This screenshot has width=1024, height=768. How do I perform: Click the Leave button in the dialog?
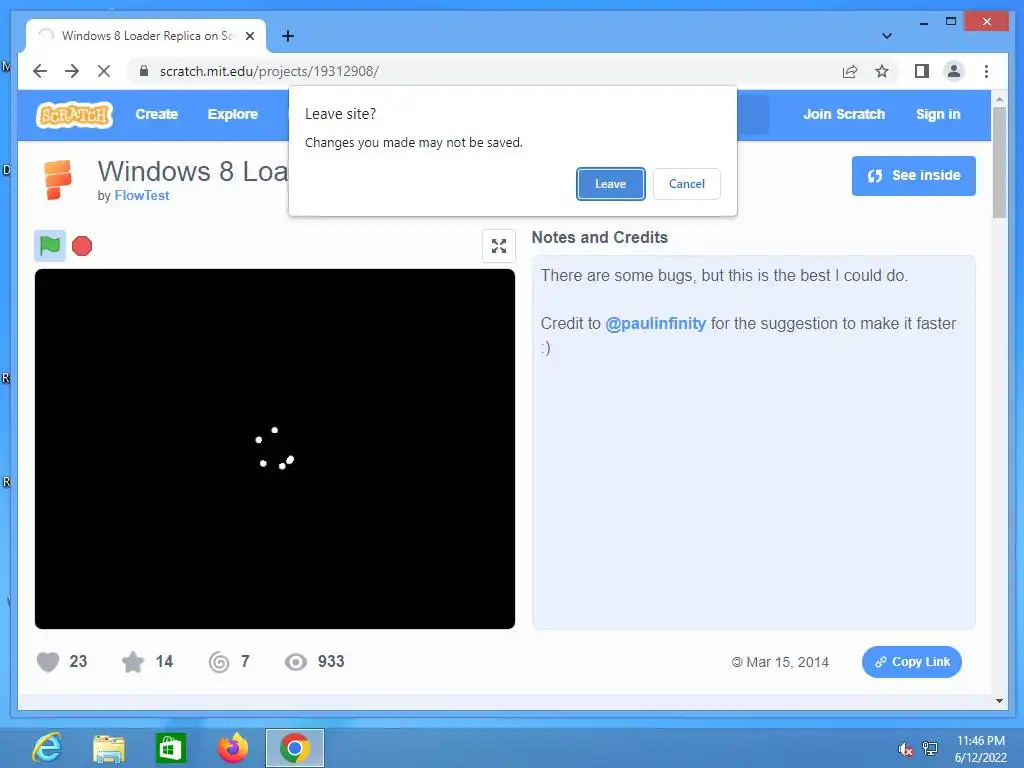point(610,184)
